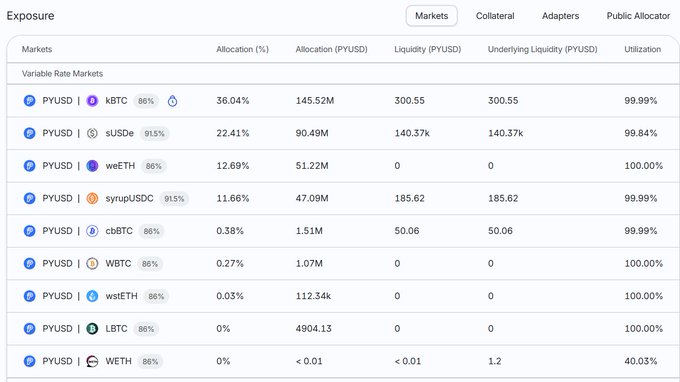Click the Allocation (%) column header
Screen dimensions: 680x382
point(242,49)
